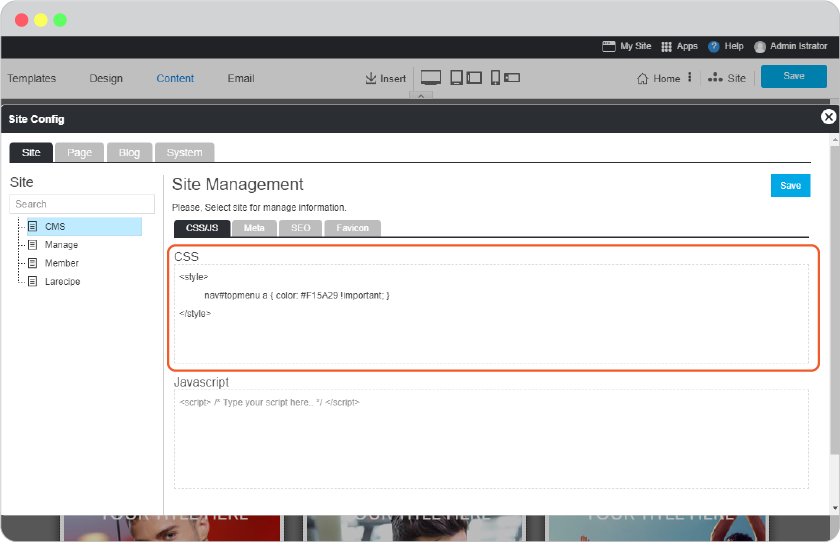Click the Site Management heading

237,184
